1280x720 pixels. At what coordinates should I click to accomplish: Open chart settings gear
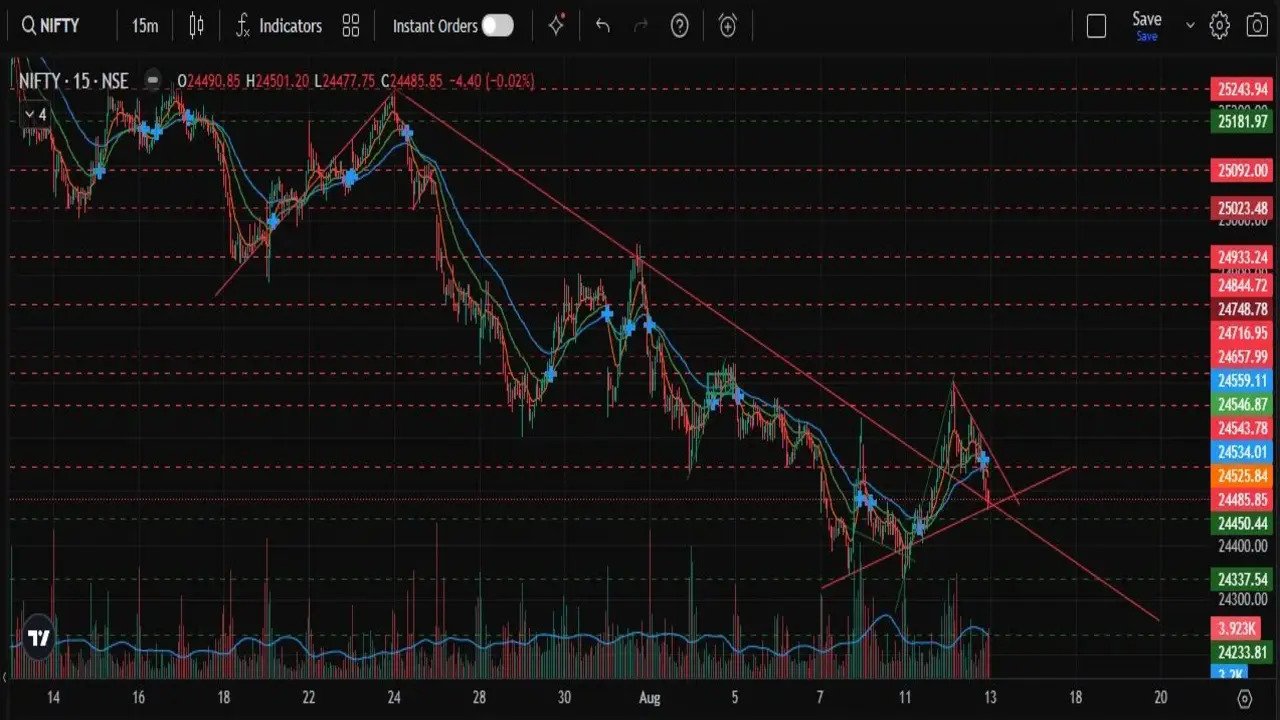point(1219,26)
